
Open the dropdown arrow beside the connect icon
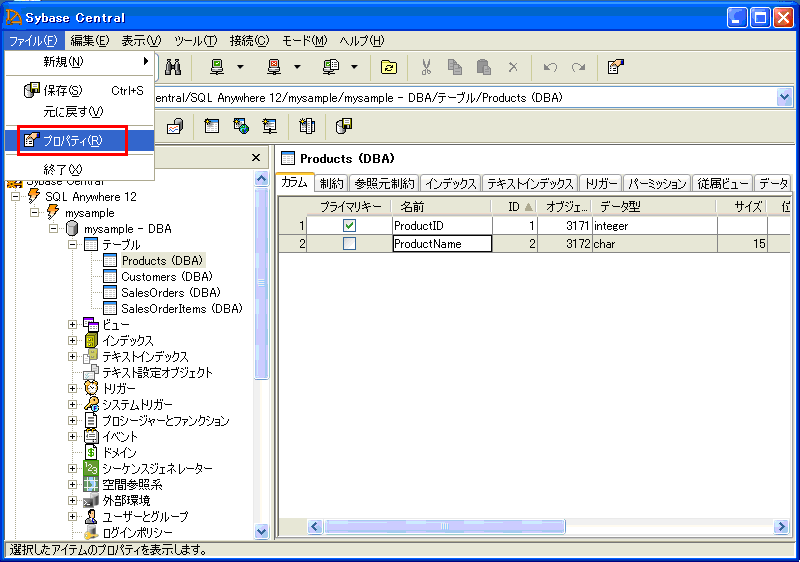[x=240, y=67]
